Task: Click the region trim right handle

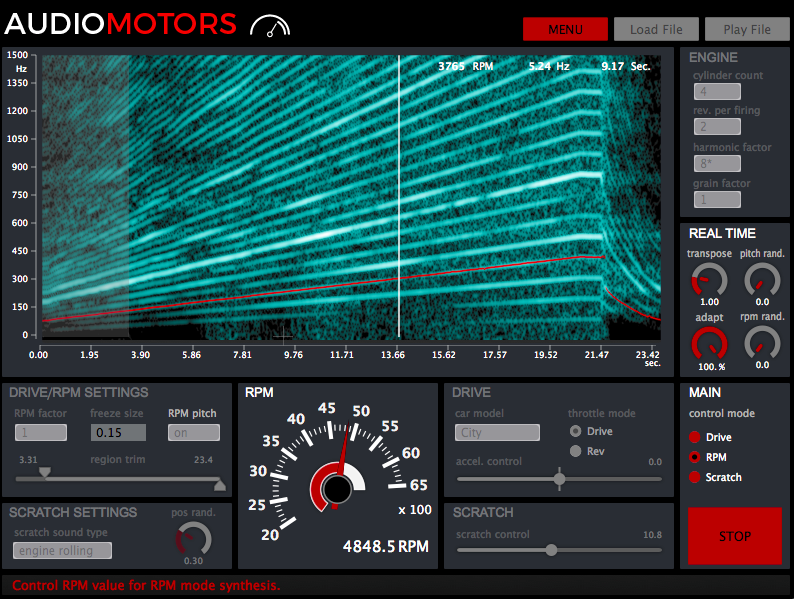Action: (x=220, y=485)
